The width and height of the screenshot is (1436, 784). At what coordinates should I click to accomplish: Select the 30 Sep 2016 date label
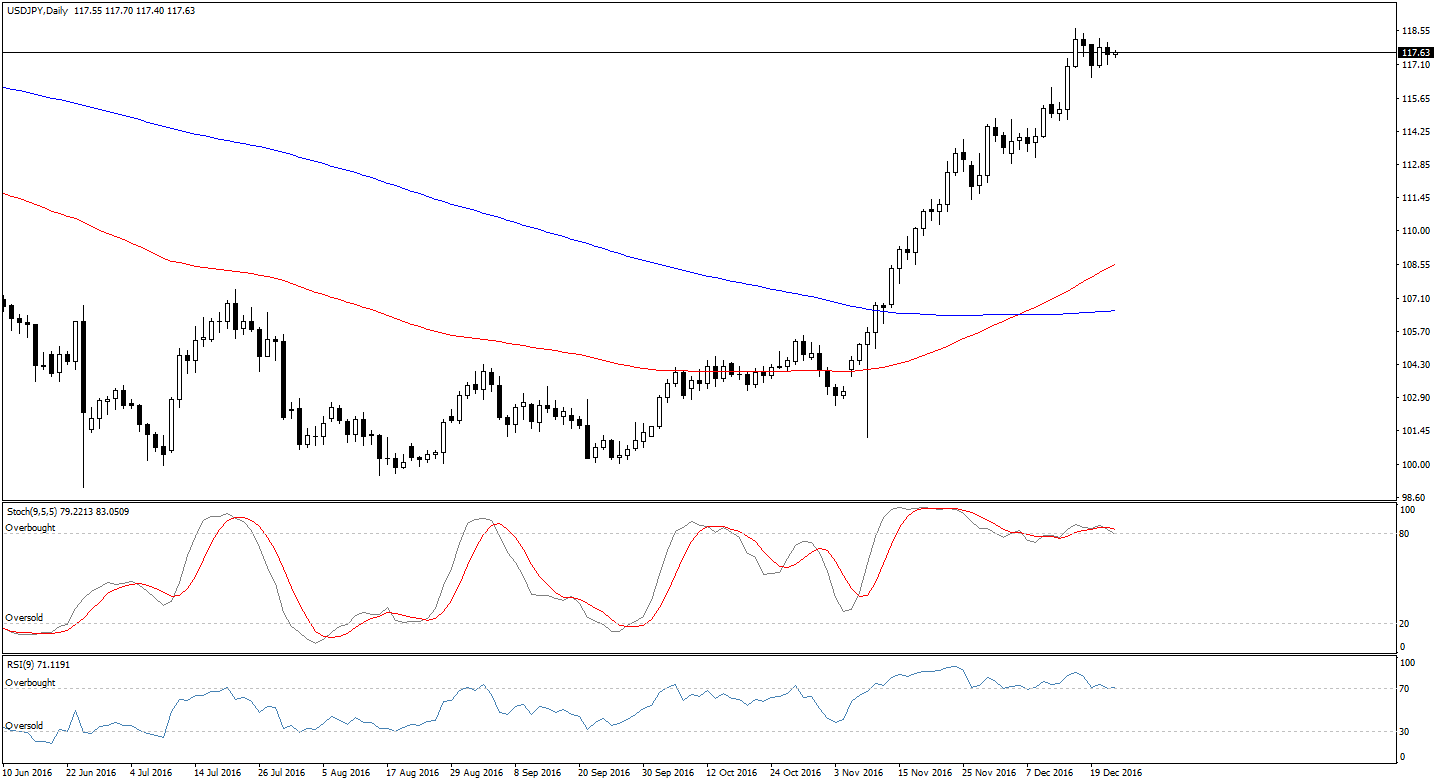(668, 772)
